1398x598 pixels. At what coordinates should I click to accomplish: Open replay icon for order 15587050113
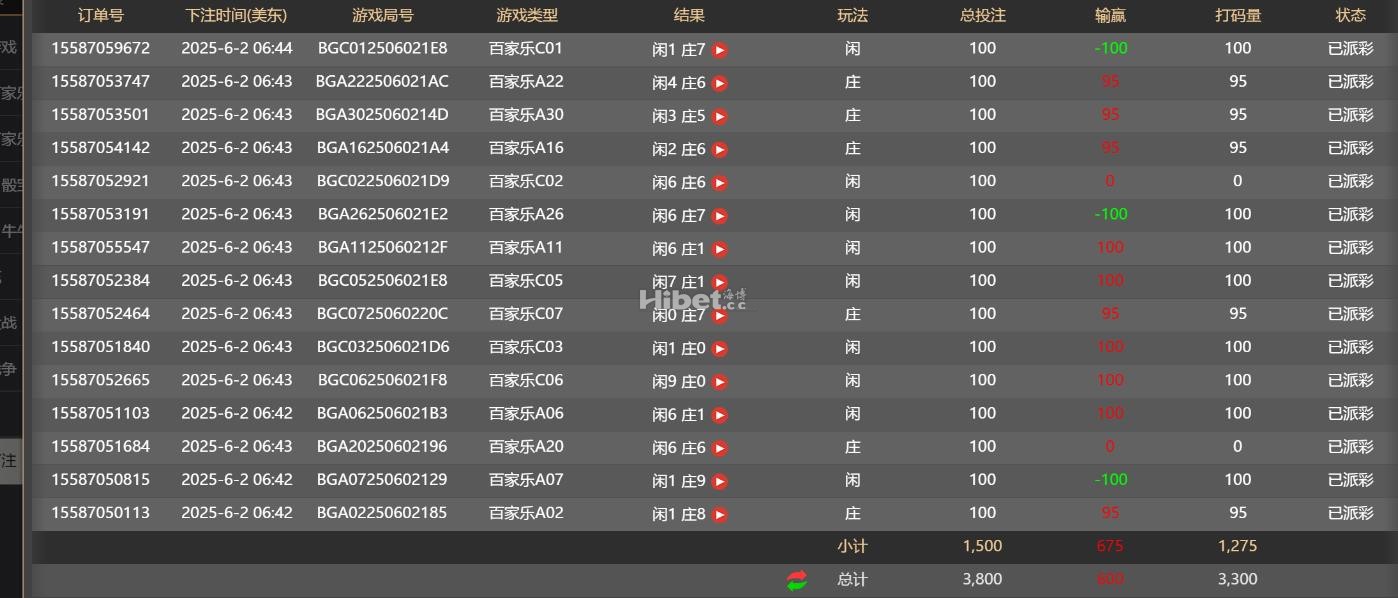(x=719, y=515)
